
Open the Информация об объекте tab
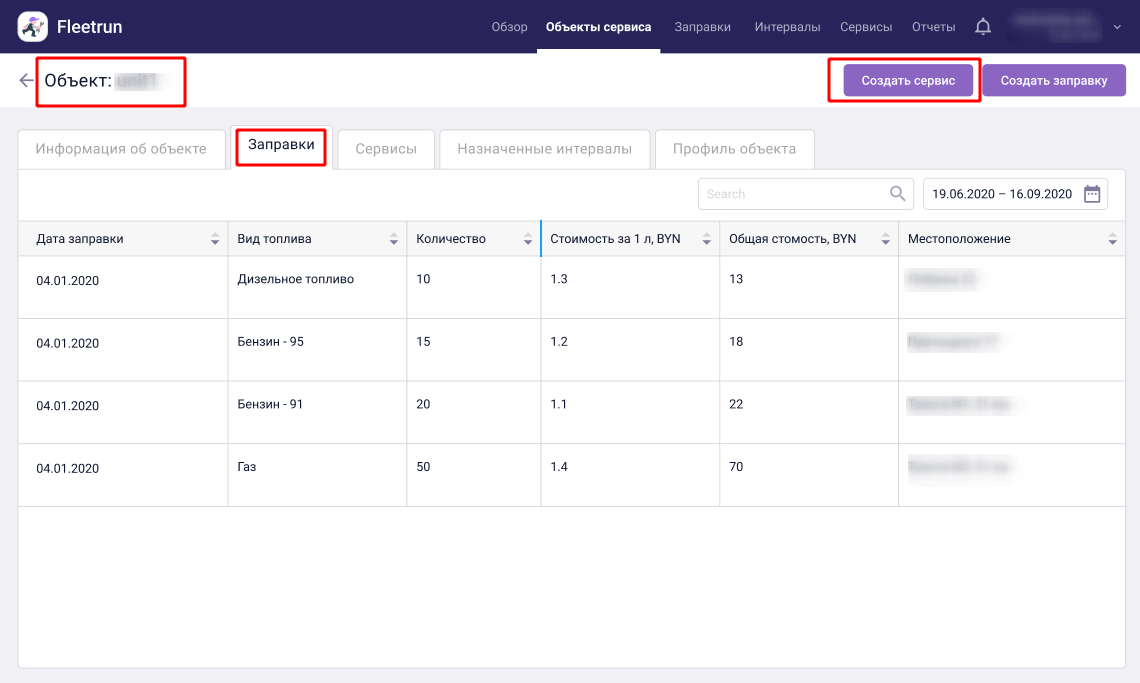tap(121, 149)
